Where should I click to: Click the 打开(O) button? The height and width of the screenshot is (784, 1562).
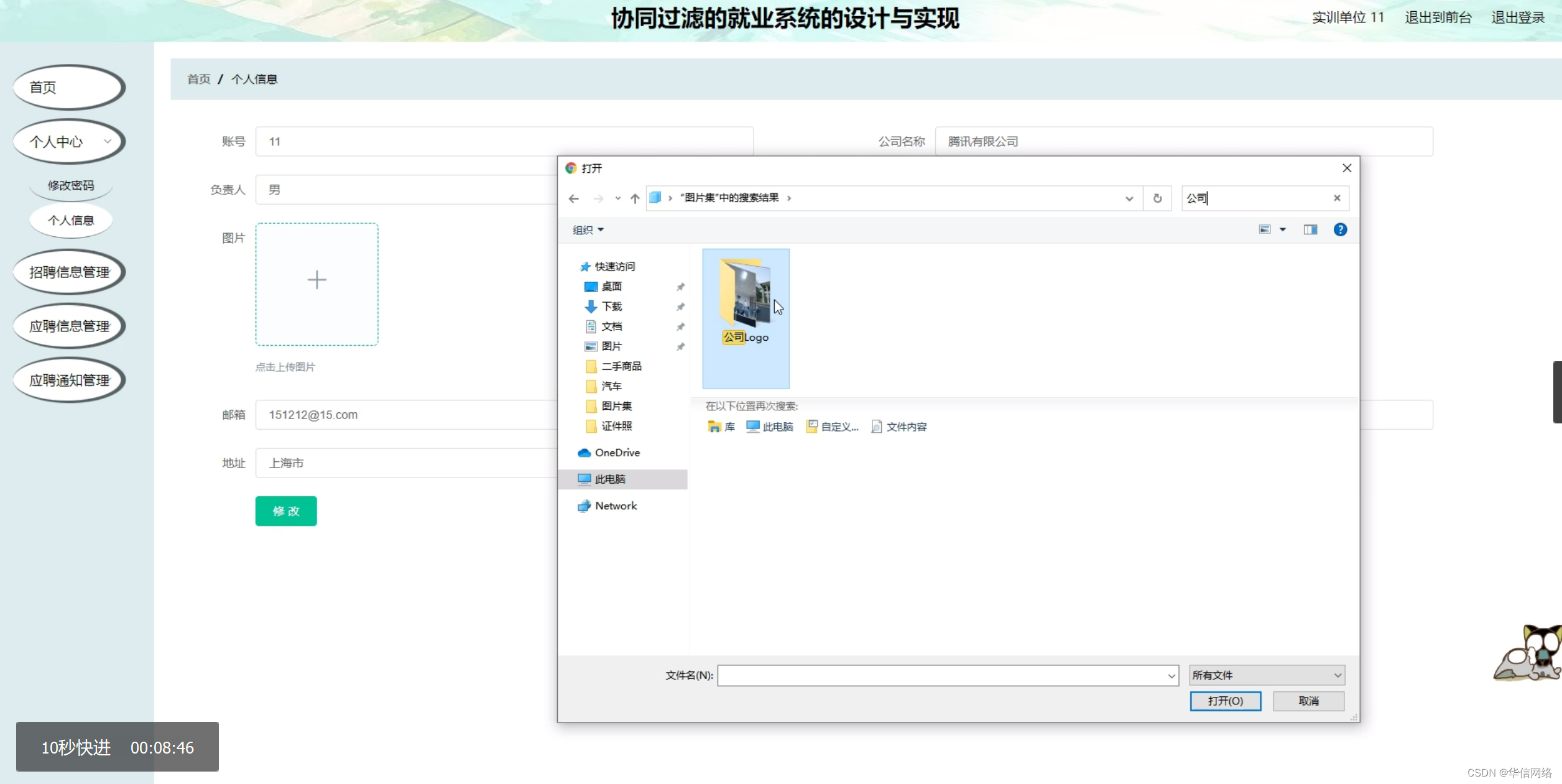[1225, 701]
